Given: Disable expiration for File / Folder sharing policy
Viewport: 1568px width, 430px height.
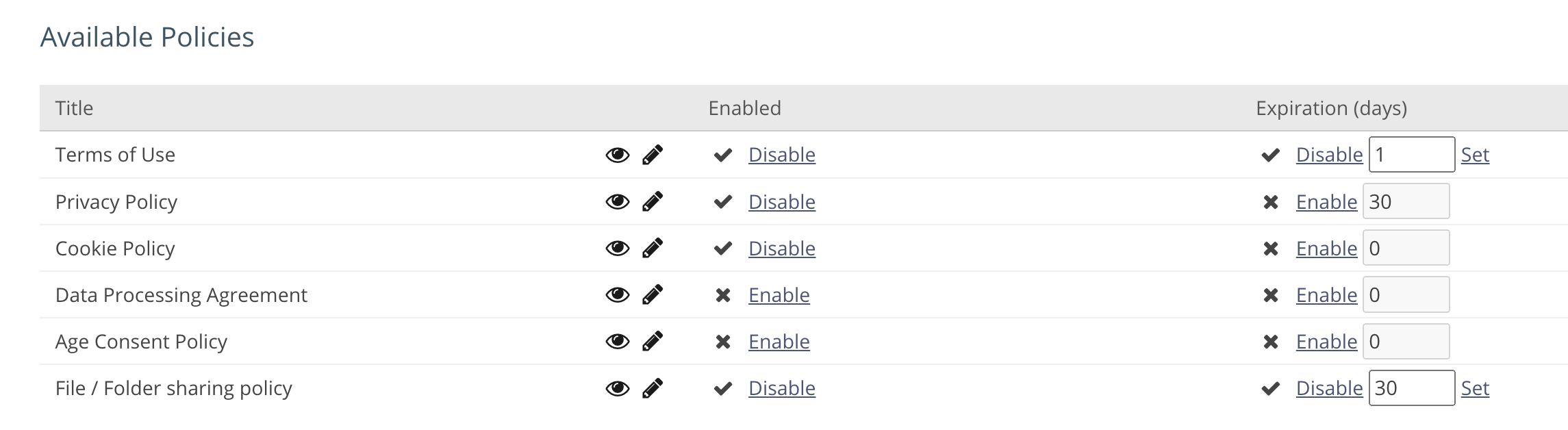Looking at the screenshot, I should [x=1330, y=388].
